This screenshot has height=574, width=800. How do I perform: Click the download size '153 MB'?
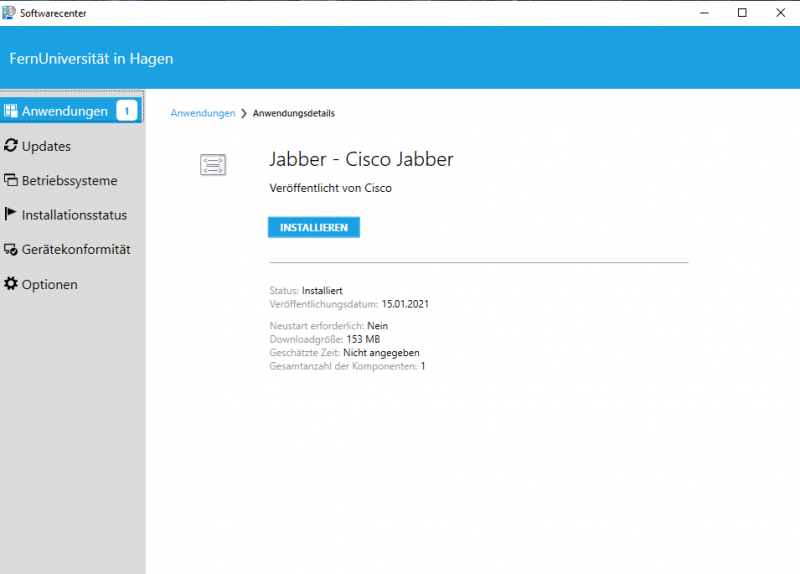pyautogui.click(x=363, y=339)
